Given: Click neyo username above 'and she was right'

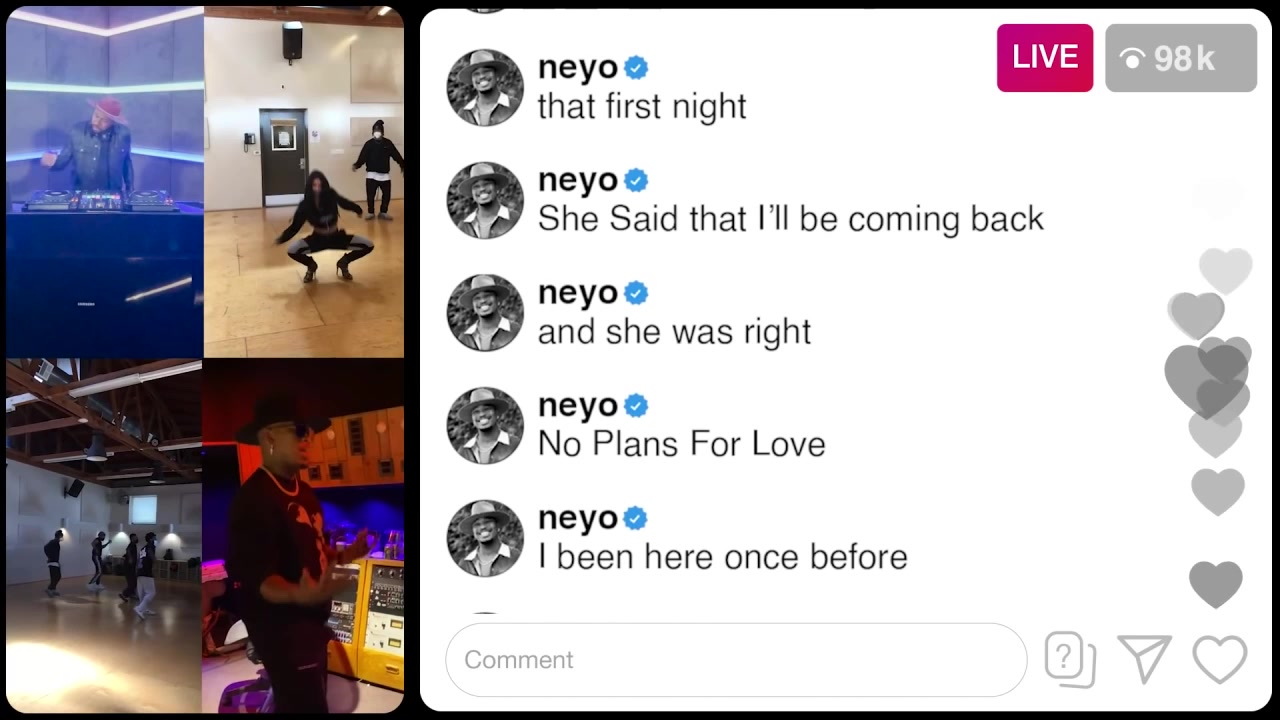Looking at the screenshot, I should pos(578,294).
